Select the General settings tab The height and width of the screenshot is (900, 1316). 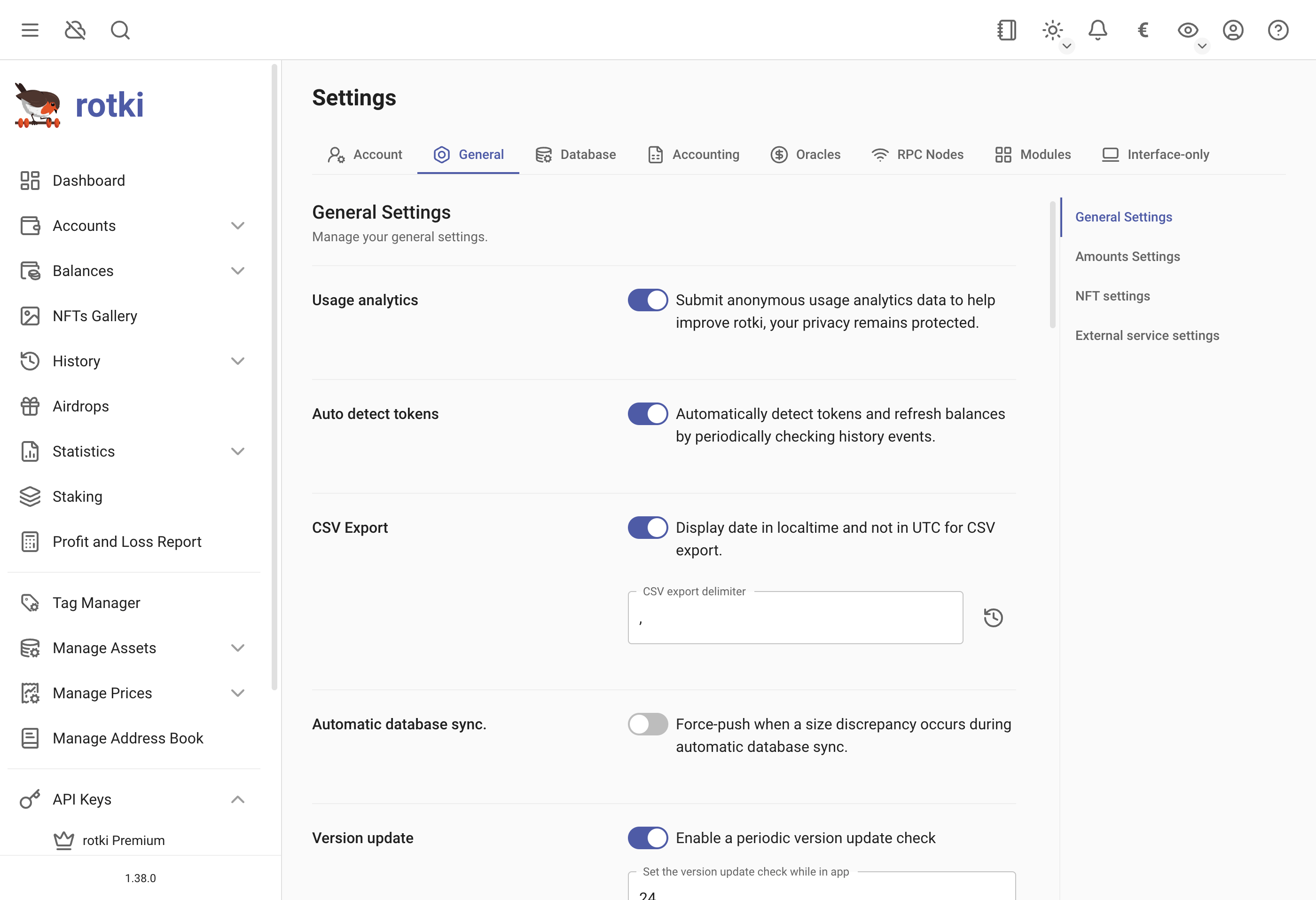pyautogui.click(x=468, y=155)
